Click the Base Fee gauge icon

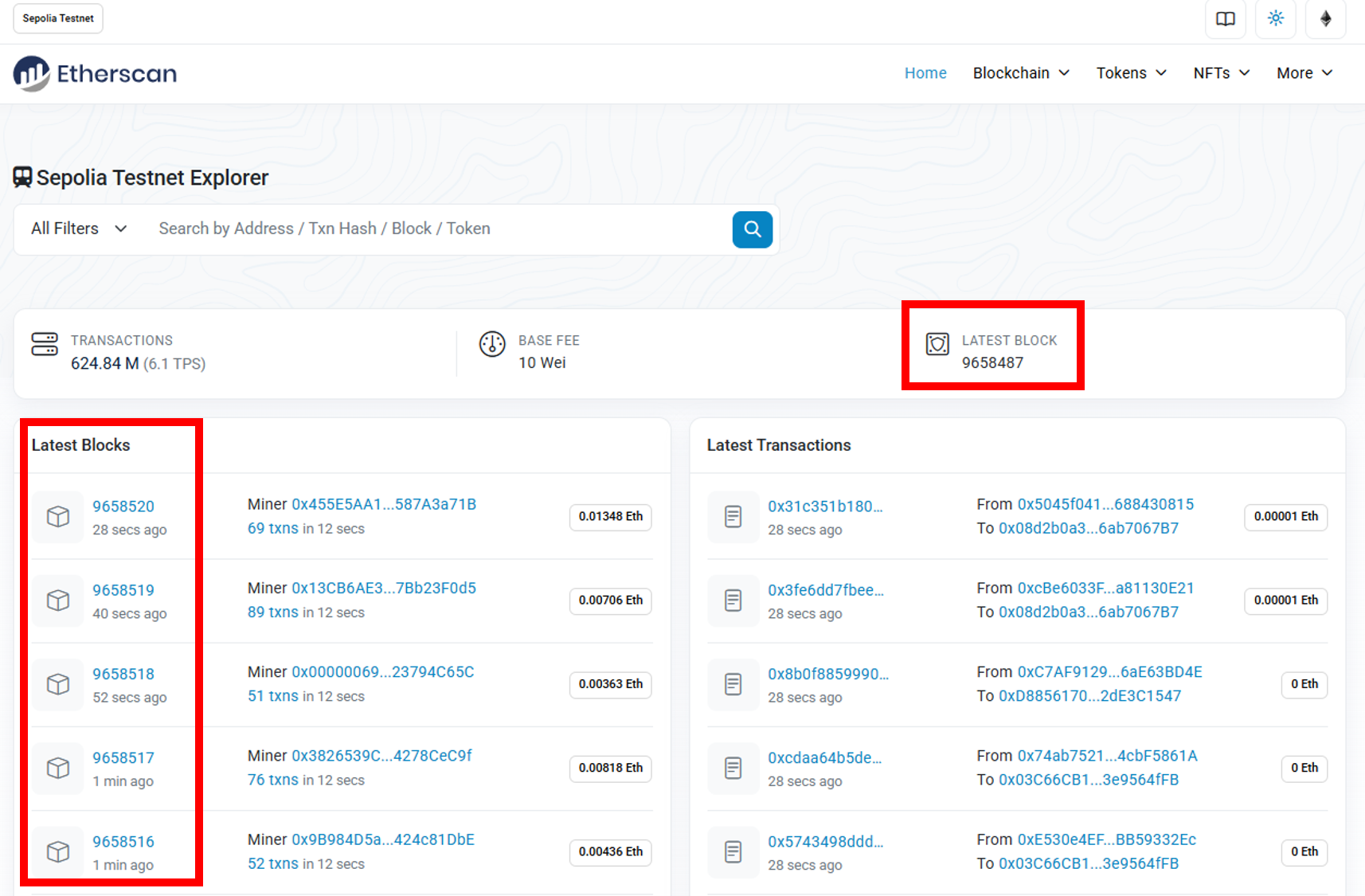click(492, 344)
